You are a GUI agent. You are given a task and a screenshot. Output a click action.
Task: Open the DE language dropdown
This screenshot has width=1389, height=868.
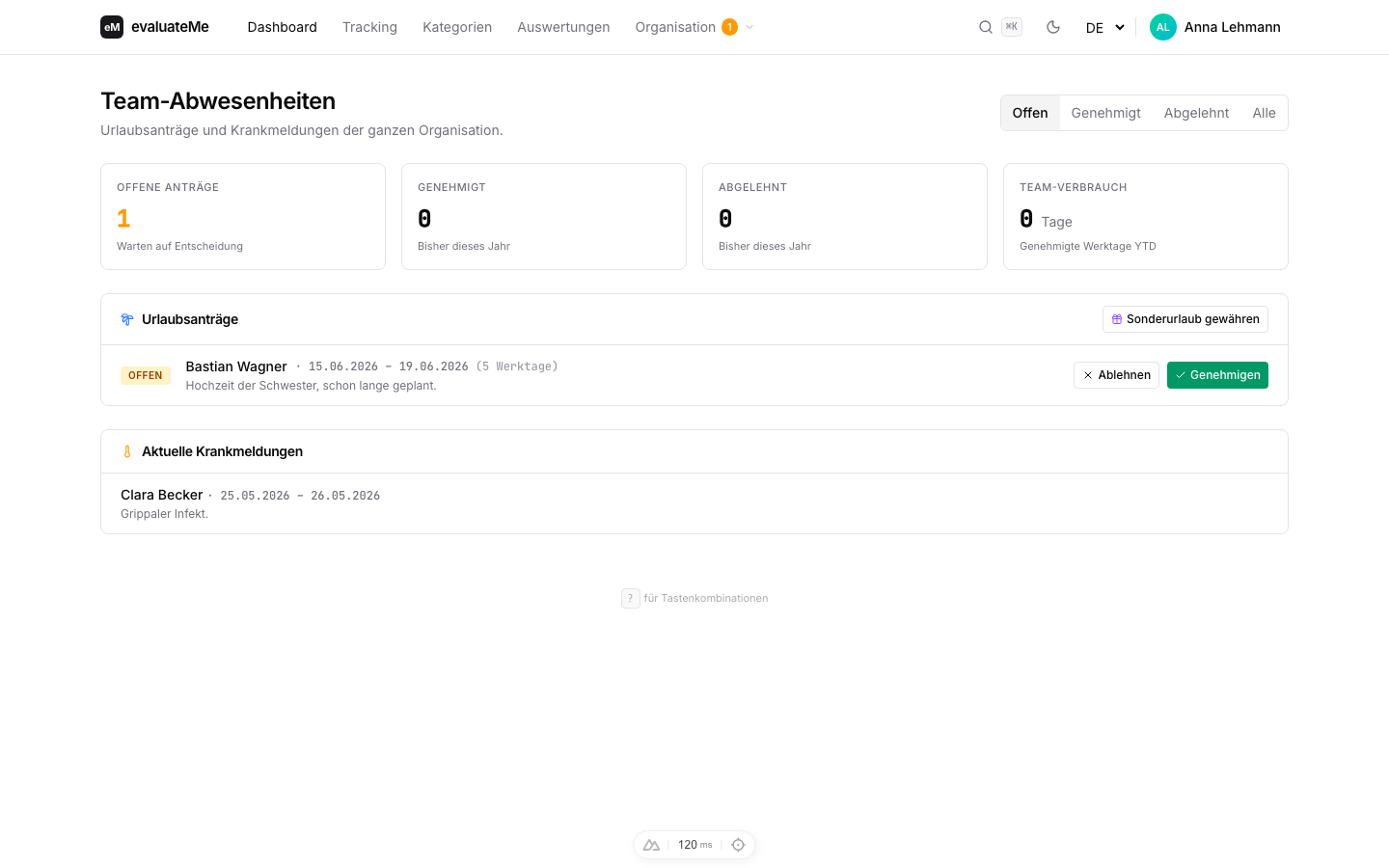[1105, 27]
